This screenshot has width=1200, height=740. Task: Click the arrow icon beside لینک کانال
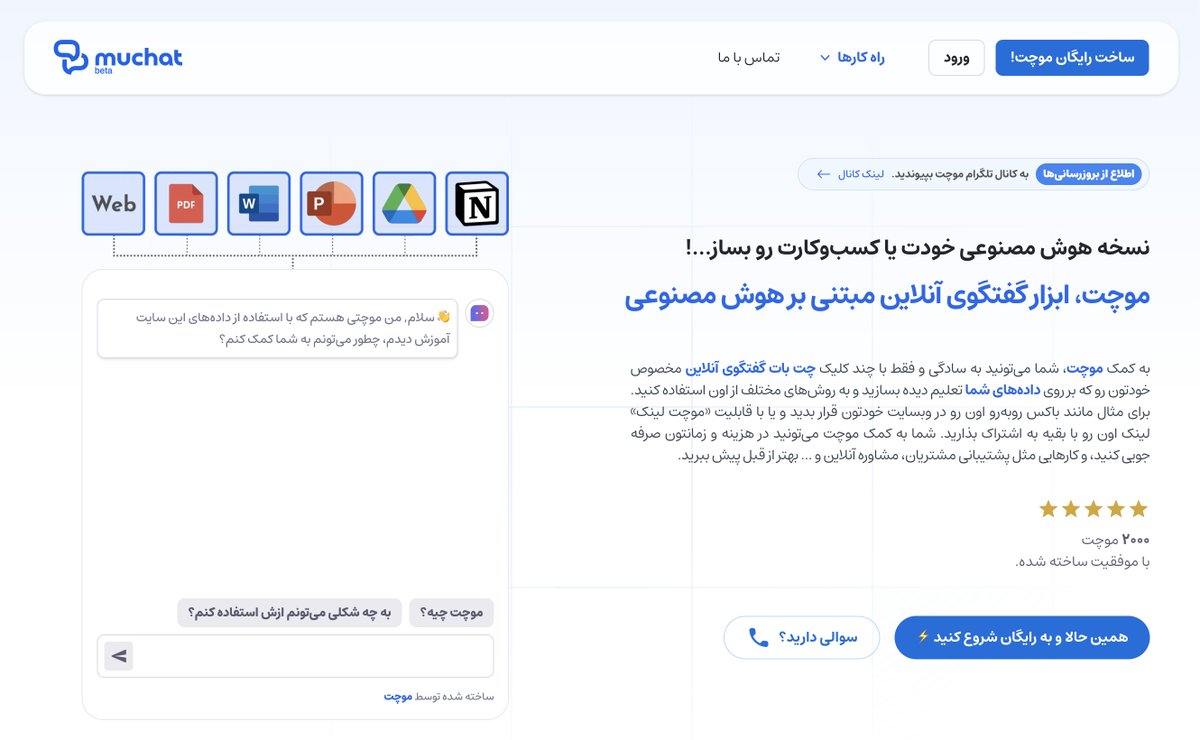[x=823, y=174]
